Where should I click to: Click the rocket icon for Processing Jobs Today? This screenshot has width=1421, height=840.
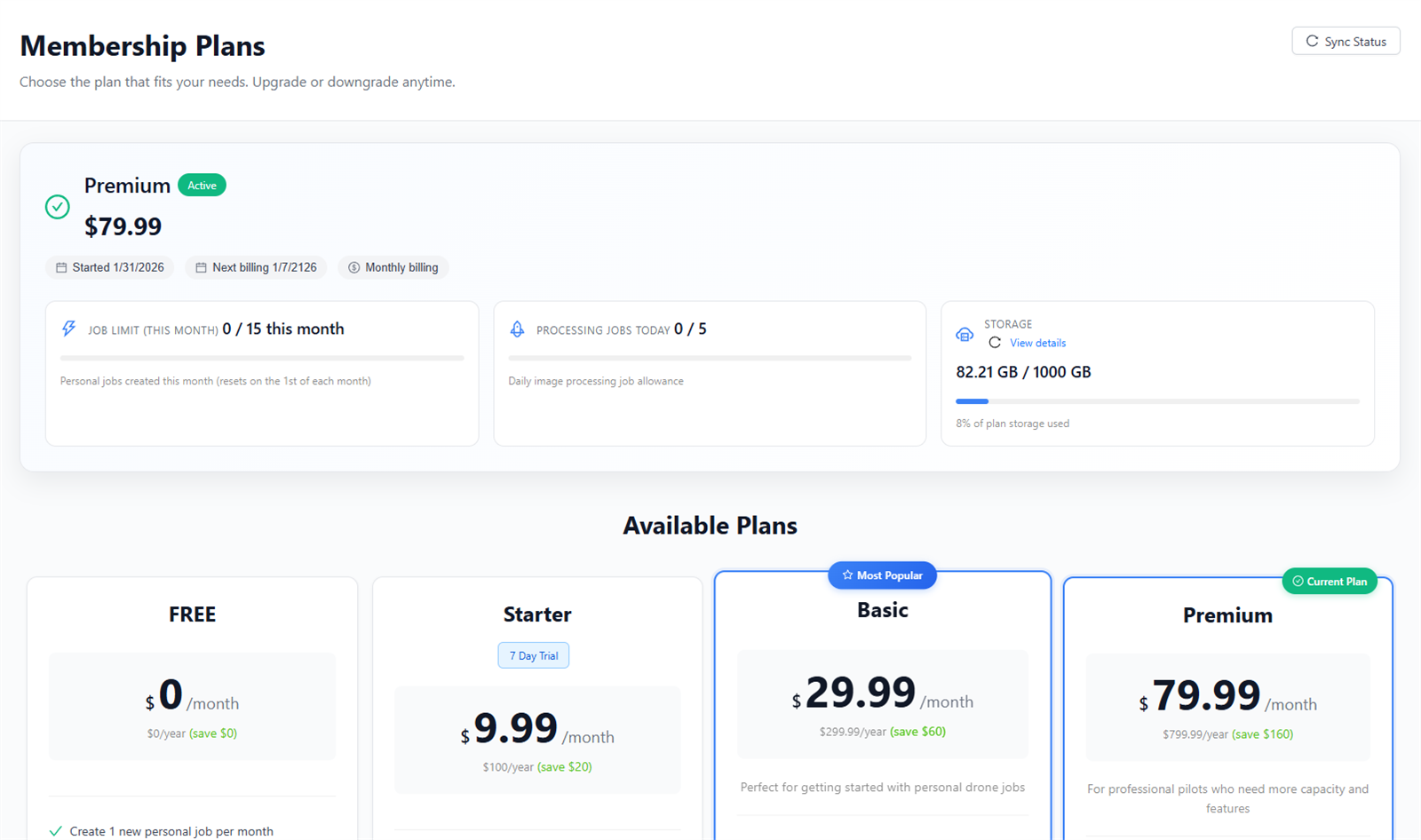[517, 329]
